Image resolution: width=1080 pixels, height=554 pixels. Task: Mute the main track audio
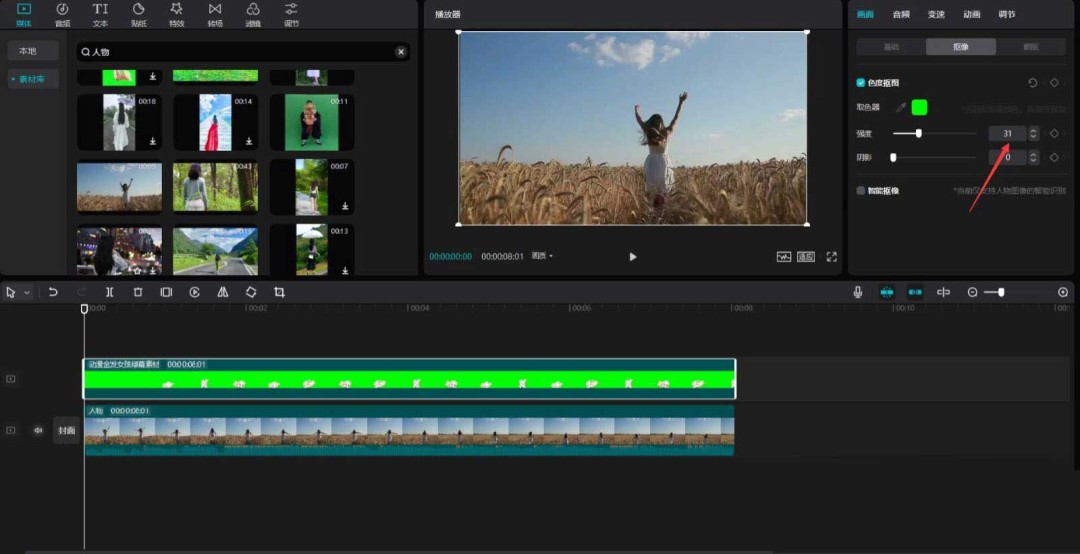[x=38, y=430]
